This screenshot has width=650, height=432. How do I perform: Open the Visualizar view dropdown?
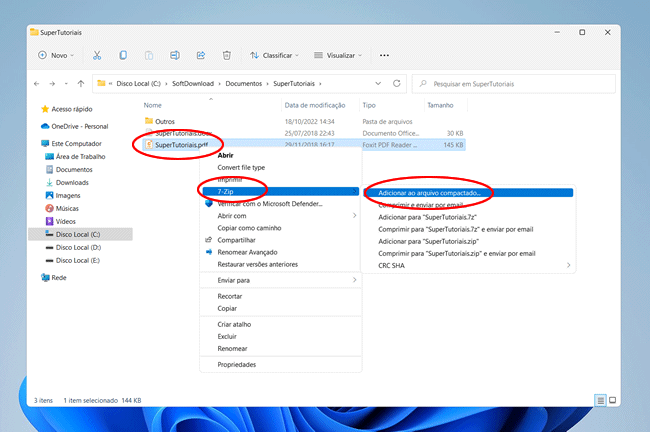338,55
